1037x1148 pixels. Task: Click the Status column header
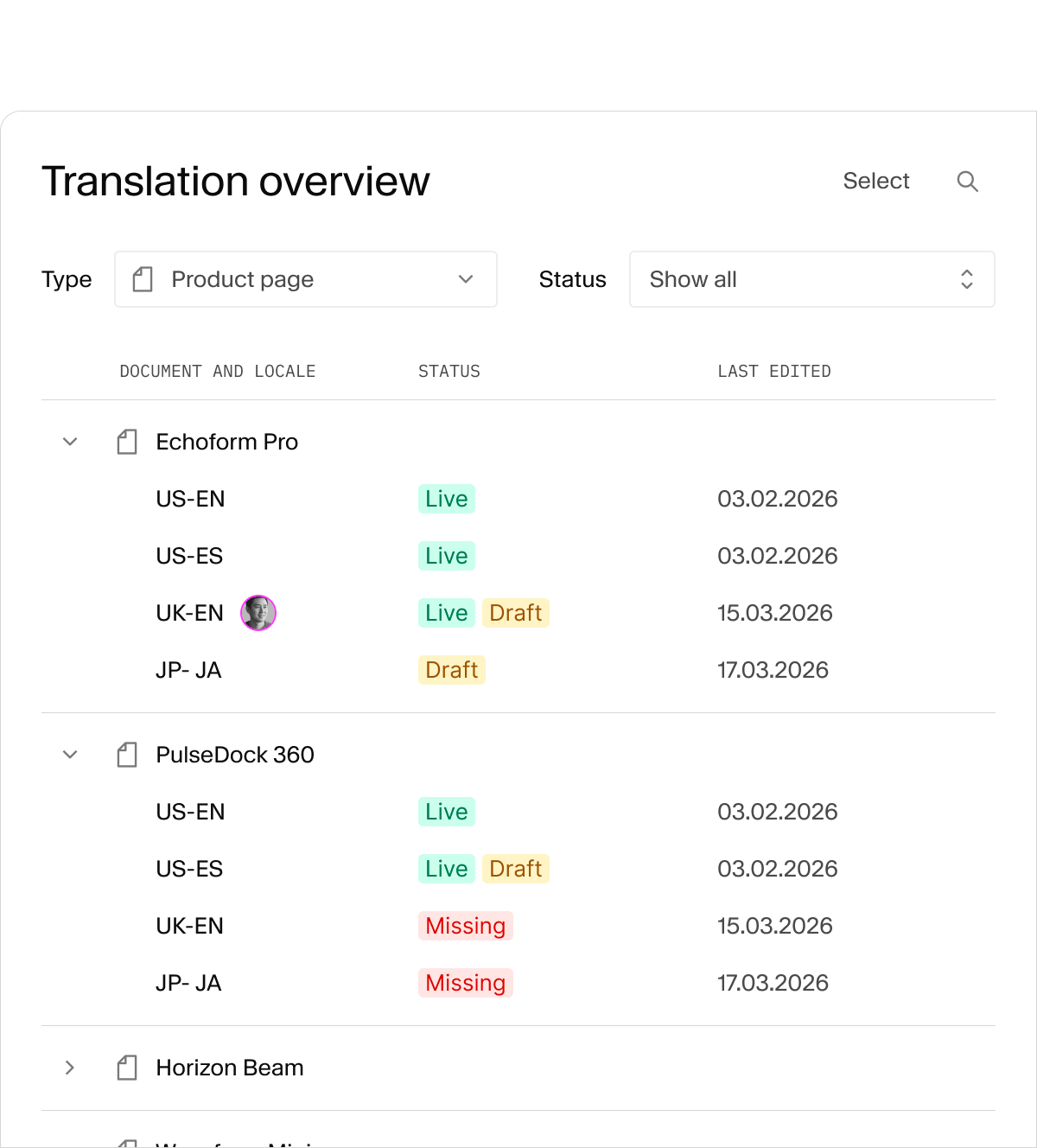point(449,371)
